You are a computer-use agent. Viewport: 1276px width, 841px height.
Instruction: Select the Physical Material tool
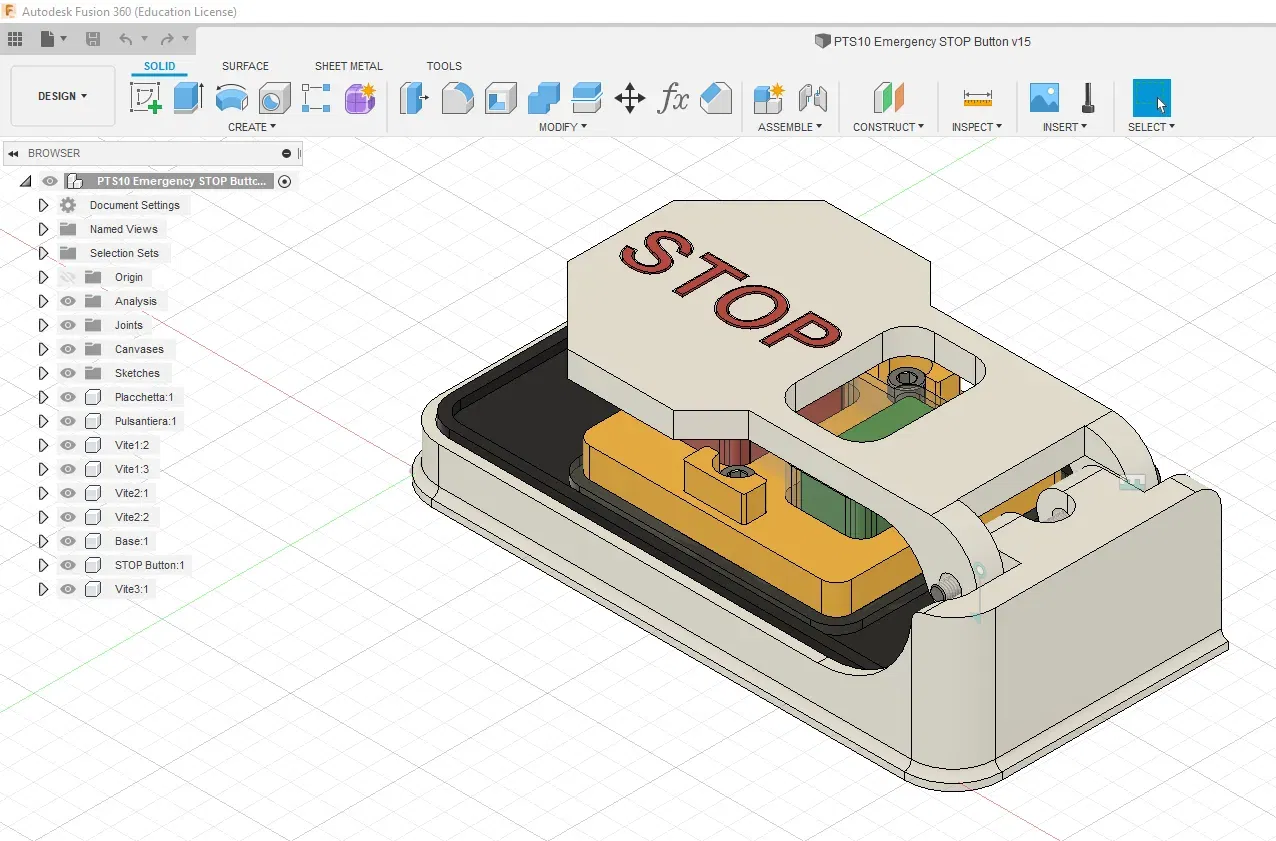click(x=716, y=98)
